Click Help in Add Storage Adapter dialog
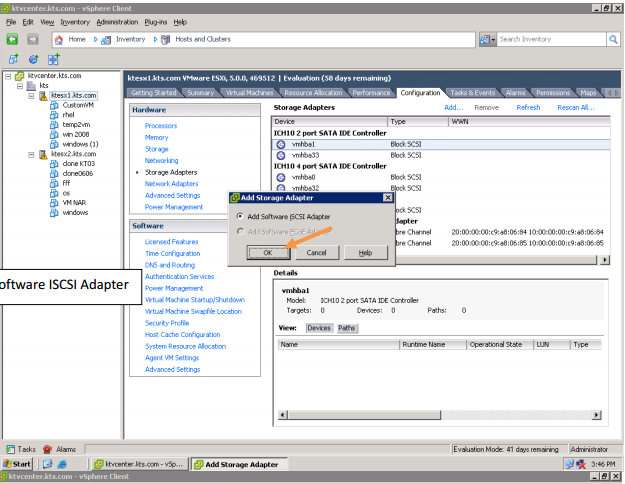This screenshot has height=484, width=625. point(365,253)
